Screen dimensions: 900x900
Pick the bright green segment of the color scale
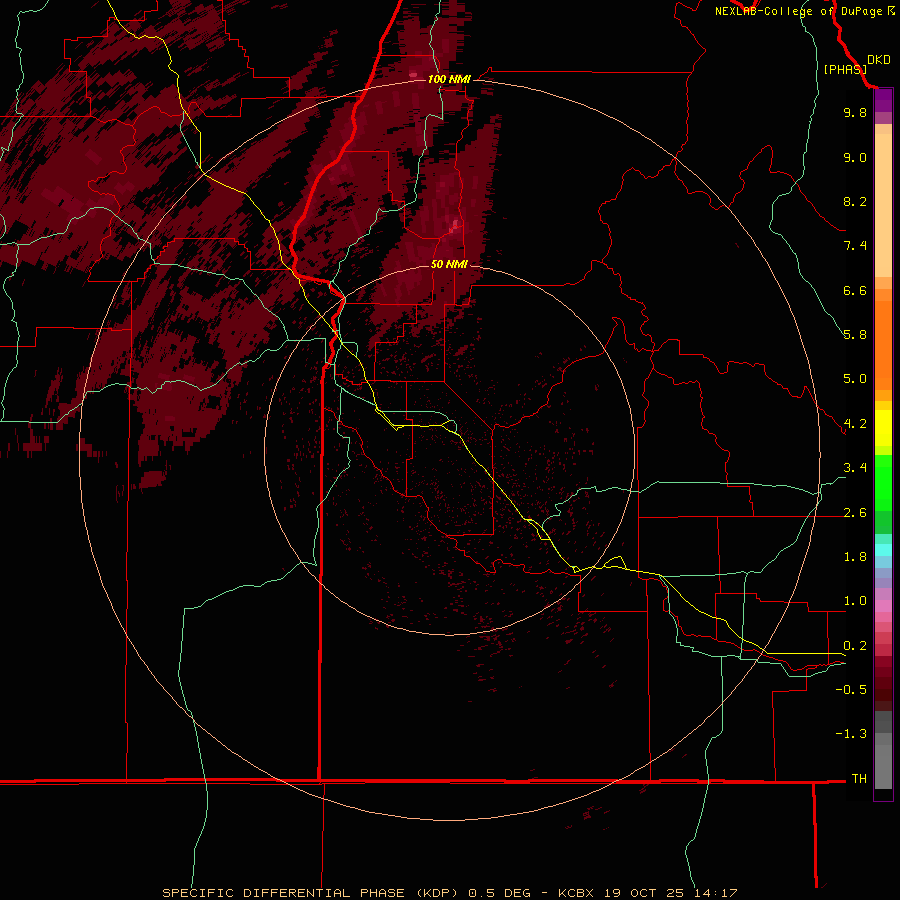pos(883,482)
